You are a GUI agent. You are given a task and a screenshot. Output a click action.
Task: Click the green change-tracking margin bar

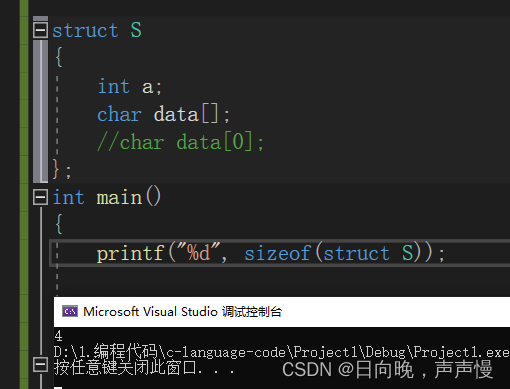[24, 194]
